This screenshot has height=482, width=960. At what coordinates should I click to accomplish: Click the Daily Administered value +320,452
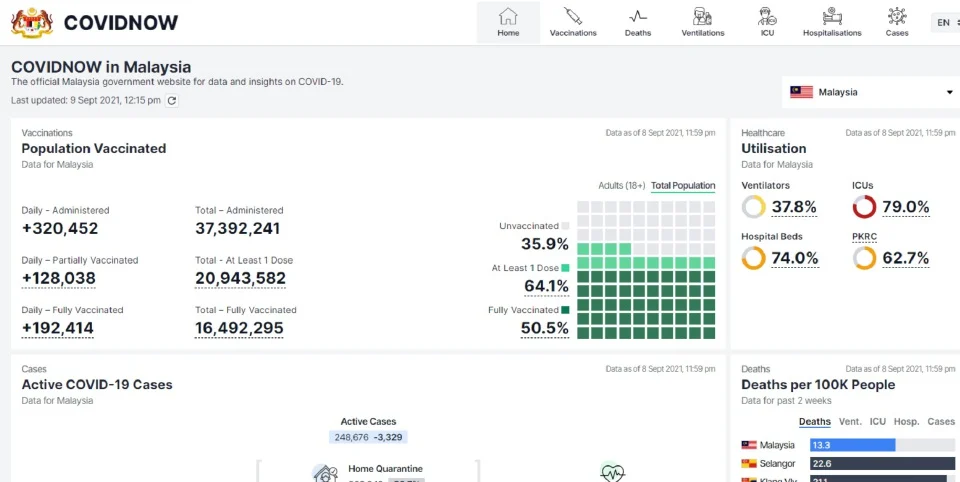[x=60, y=228]
